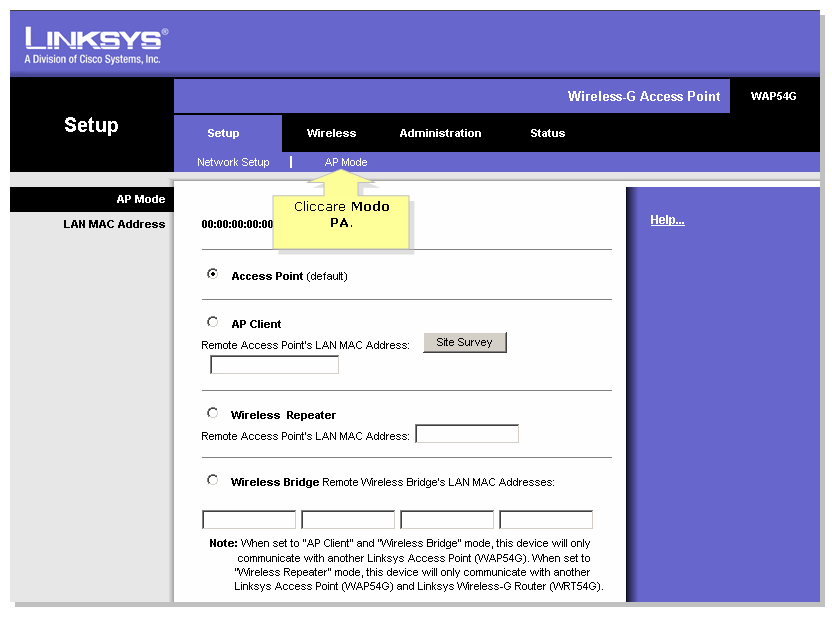Click the first Wireless Bridge MAC field
Image resolution: width=832 pixels, height=620 pixels.
248,519
